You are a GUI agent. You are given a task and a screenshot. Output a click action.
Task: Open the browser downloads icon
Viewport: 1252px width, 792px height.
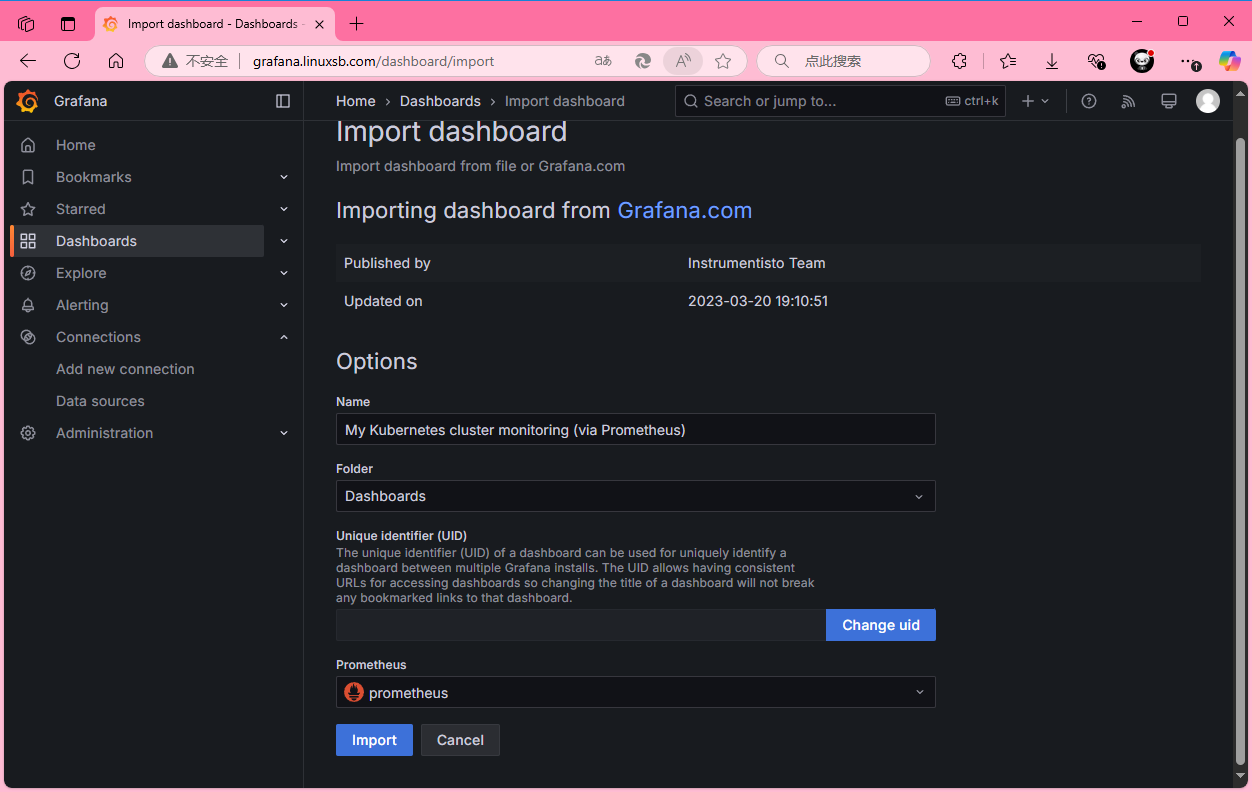tap(1052, 61)
